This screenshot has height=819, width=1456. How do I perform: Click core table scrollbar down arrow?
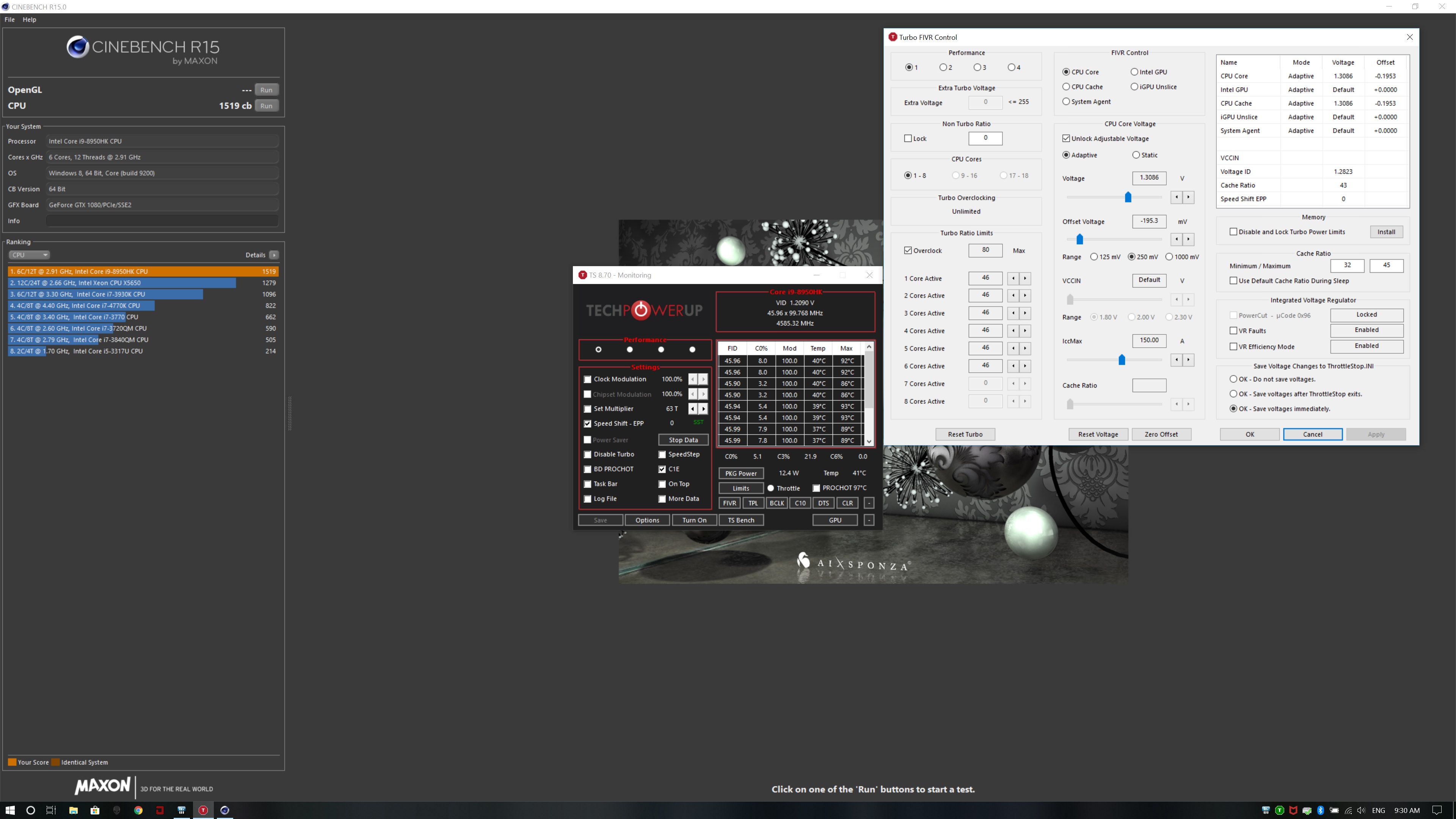point(869,441)
